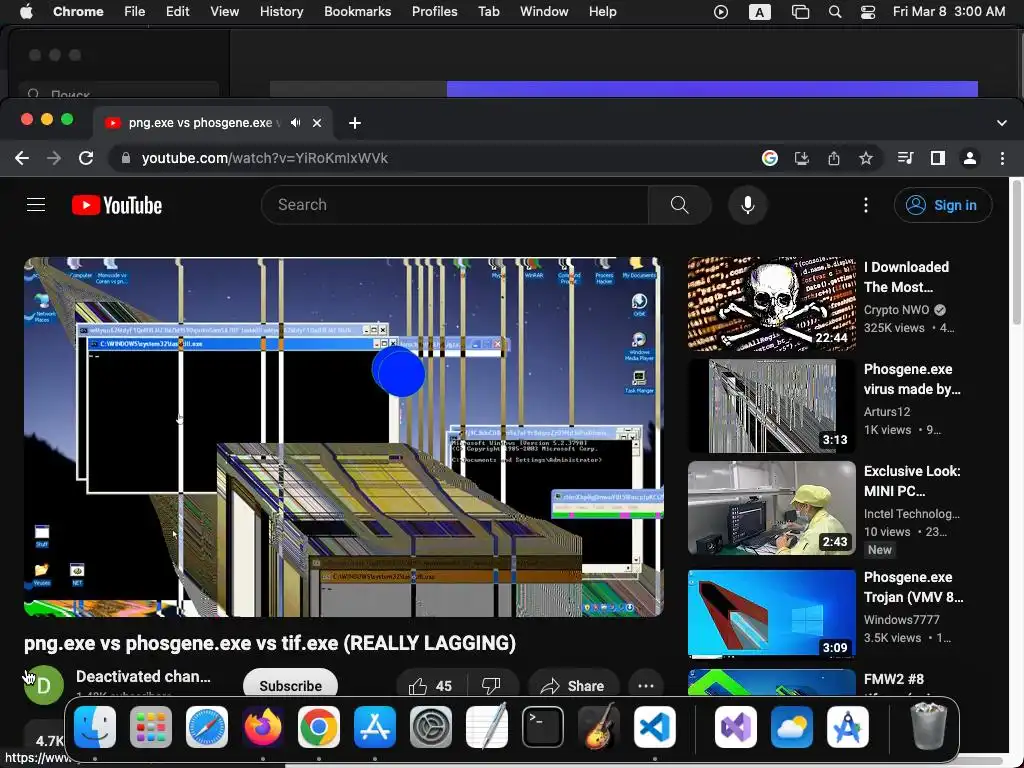The height and width of the screenshot is (768, 1024).
Task: Mute the tab via speaker icon
Action: [x=296, y=123]
